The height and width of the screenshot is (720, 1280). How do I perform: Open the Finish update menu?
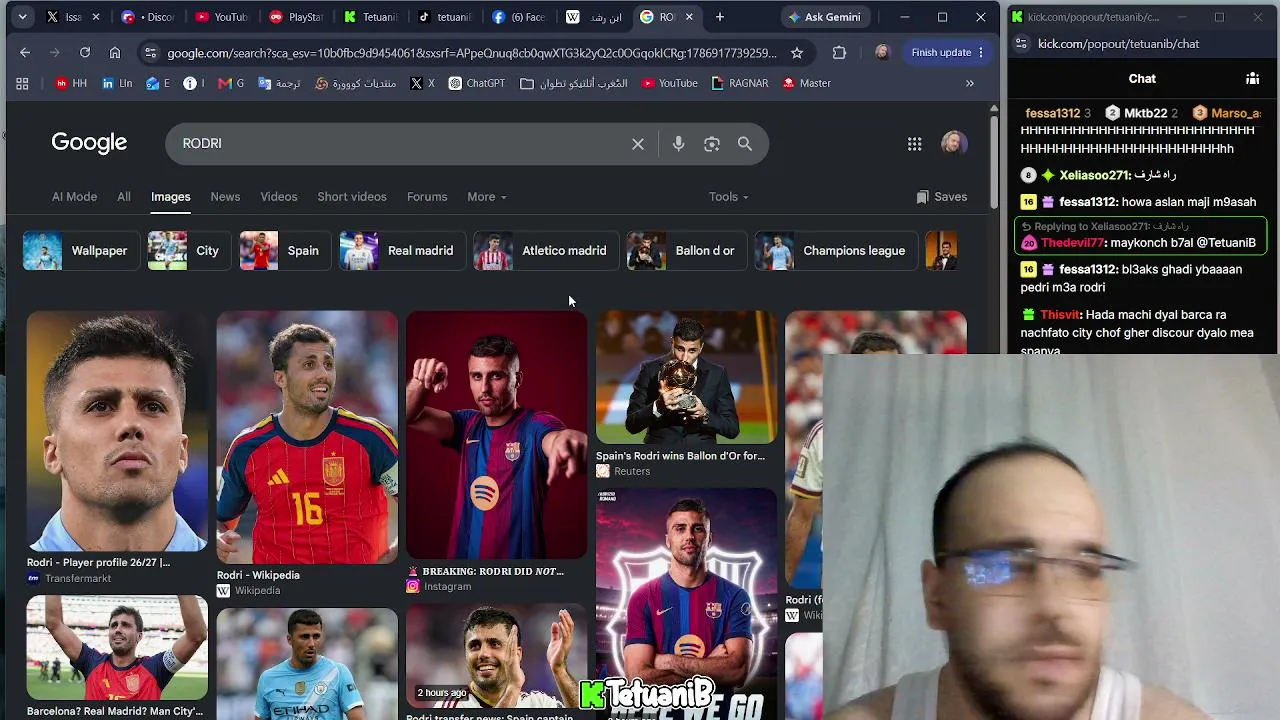[x=948, y=53]
